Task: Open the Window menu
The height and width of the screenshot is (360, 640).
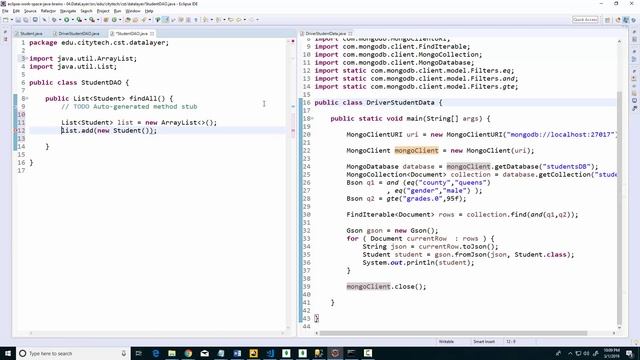Action: click(x=133, y=11)
